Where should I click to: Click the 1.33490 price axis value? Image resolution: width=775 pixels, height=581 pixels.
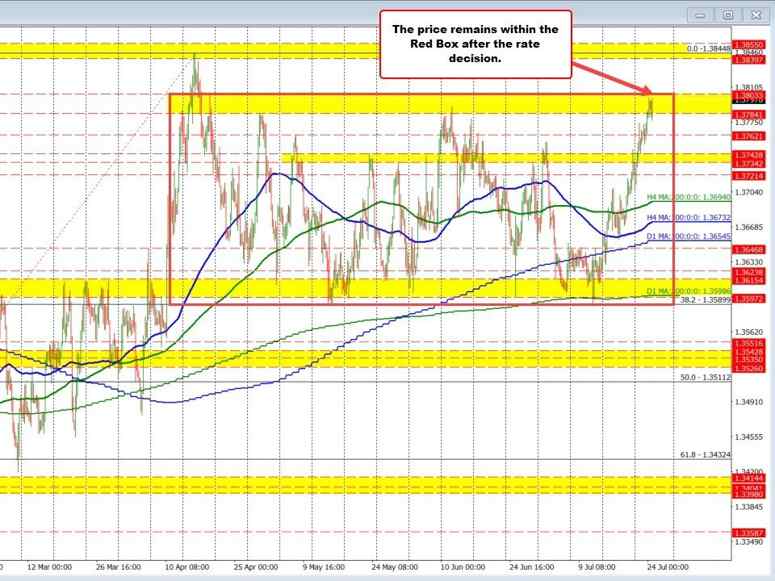(749, 542)
